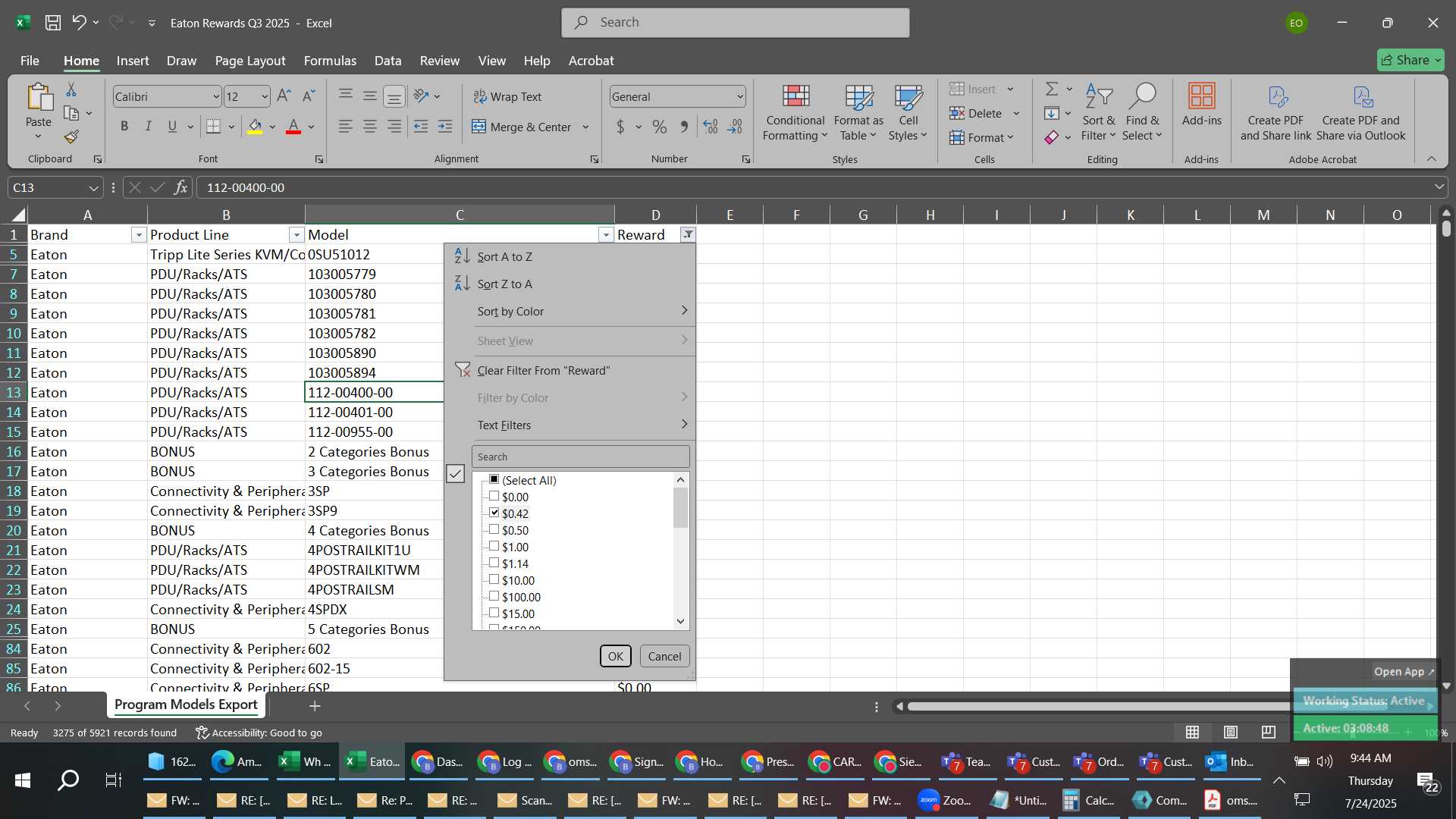Viewport: 1456px width, 819px height.
Task: Check the (Select All) filter checkbox
Action: [494, 479]
